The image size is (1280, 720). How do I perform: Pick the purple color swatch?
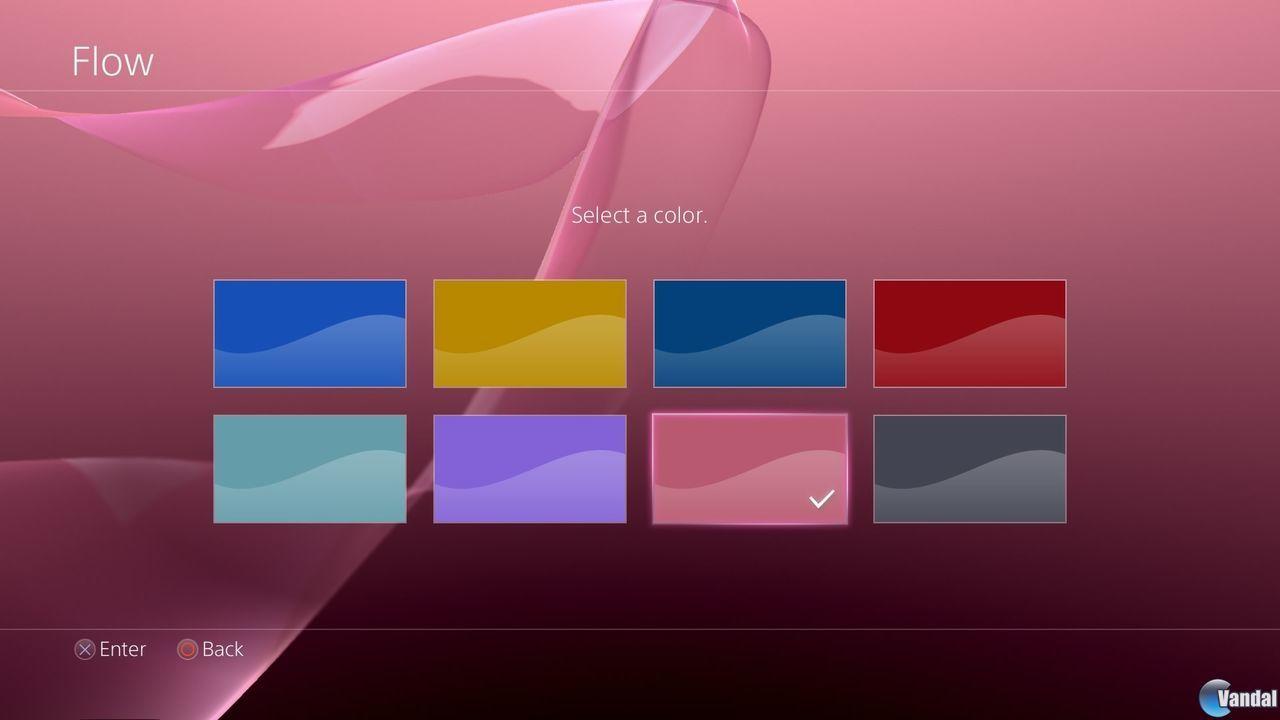[530, 469]
